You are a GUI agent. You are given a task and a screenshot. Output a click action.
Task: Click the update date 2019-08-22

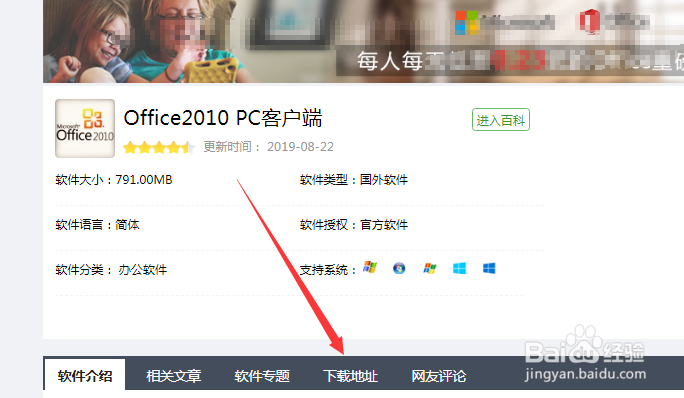(300, 147)
